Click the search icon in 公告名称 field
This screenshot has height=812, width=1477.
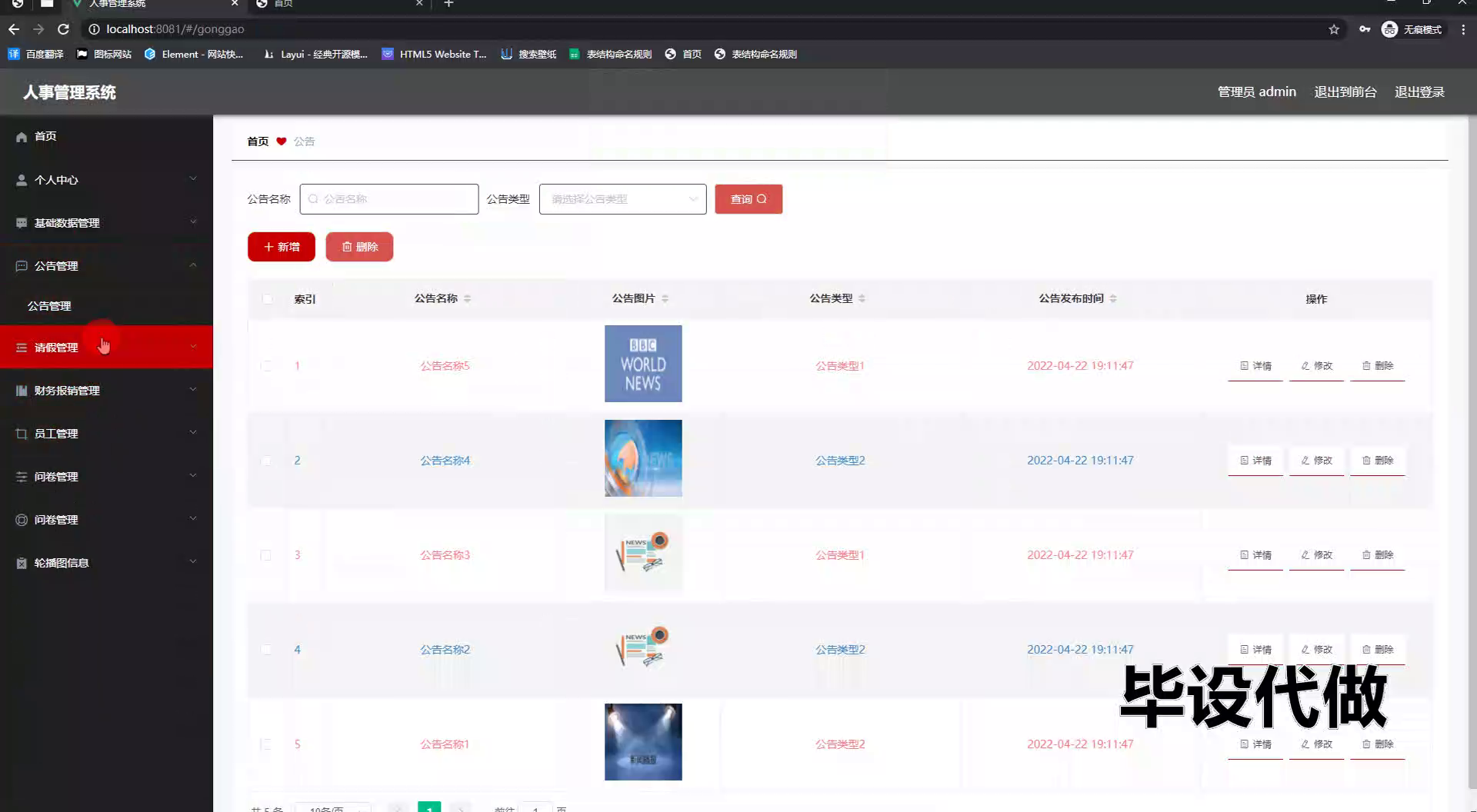313,199
